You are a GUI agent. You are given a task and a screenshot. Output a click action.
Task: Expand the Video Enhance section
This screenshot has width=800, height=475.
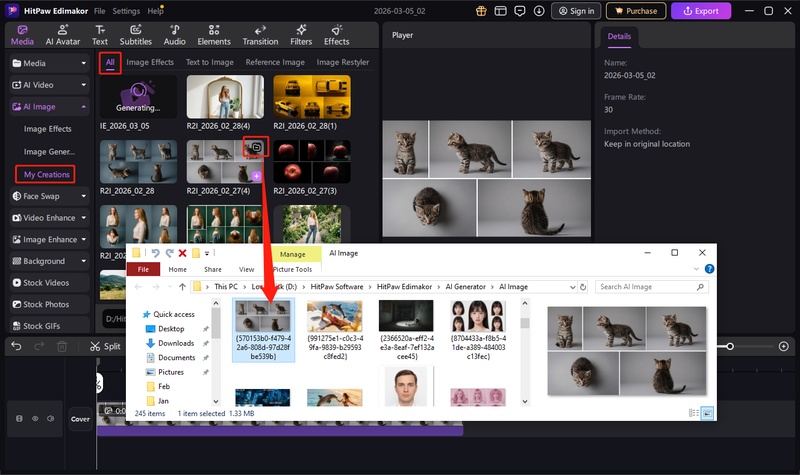[84, 218]
